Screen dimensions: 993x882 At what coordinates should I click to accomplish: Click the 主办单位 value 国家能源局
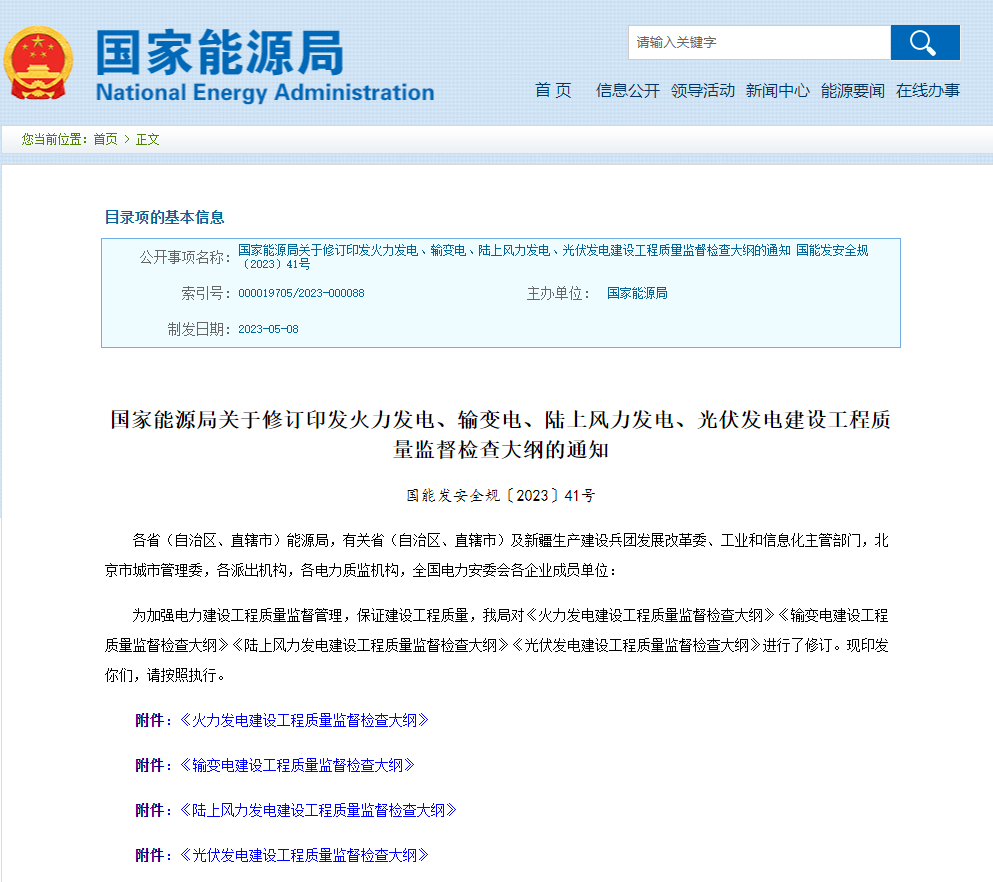click(637, 294)
